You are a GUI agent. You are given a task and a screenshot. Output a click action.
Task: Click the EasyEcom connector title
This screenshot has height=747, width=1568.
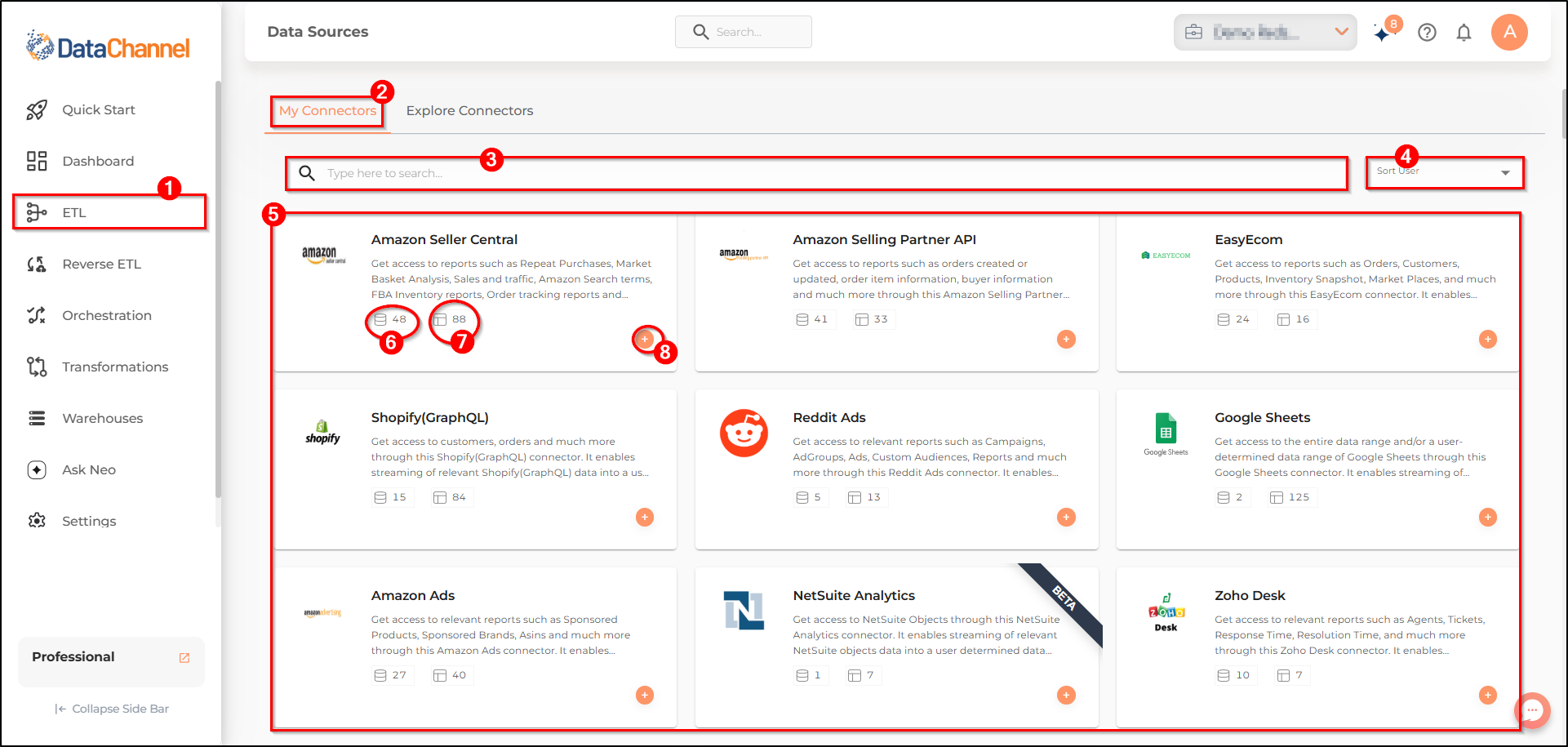pos(1248,239)
